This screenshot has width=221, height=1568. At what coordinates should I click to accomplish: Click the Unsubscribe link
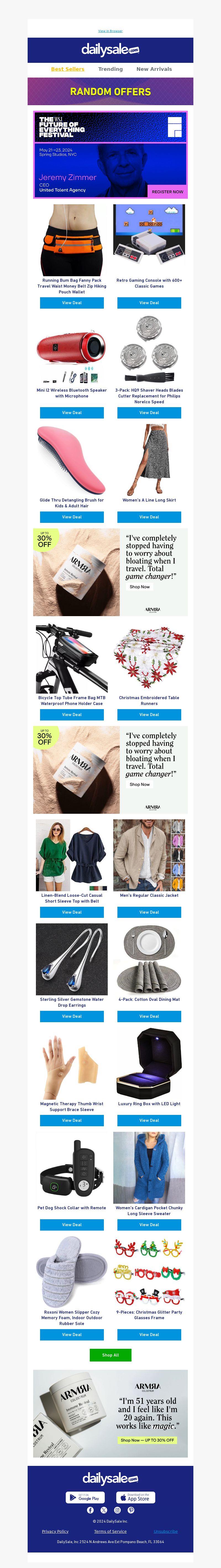click(166, 1531)
